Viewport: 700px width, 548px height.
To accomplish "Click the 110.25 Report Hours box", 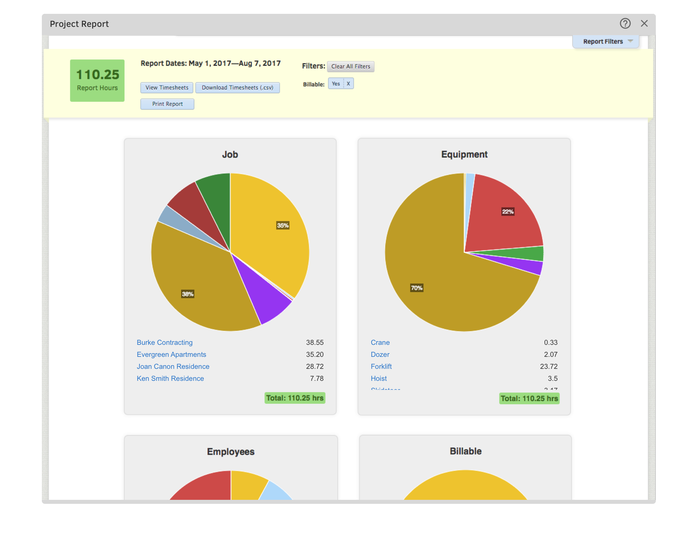I will (97, 80).
